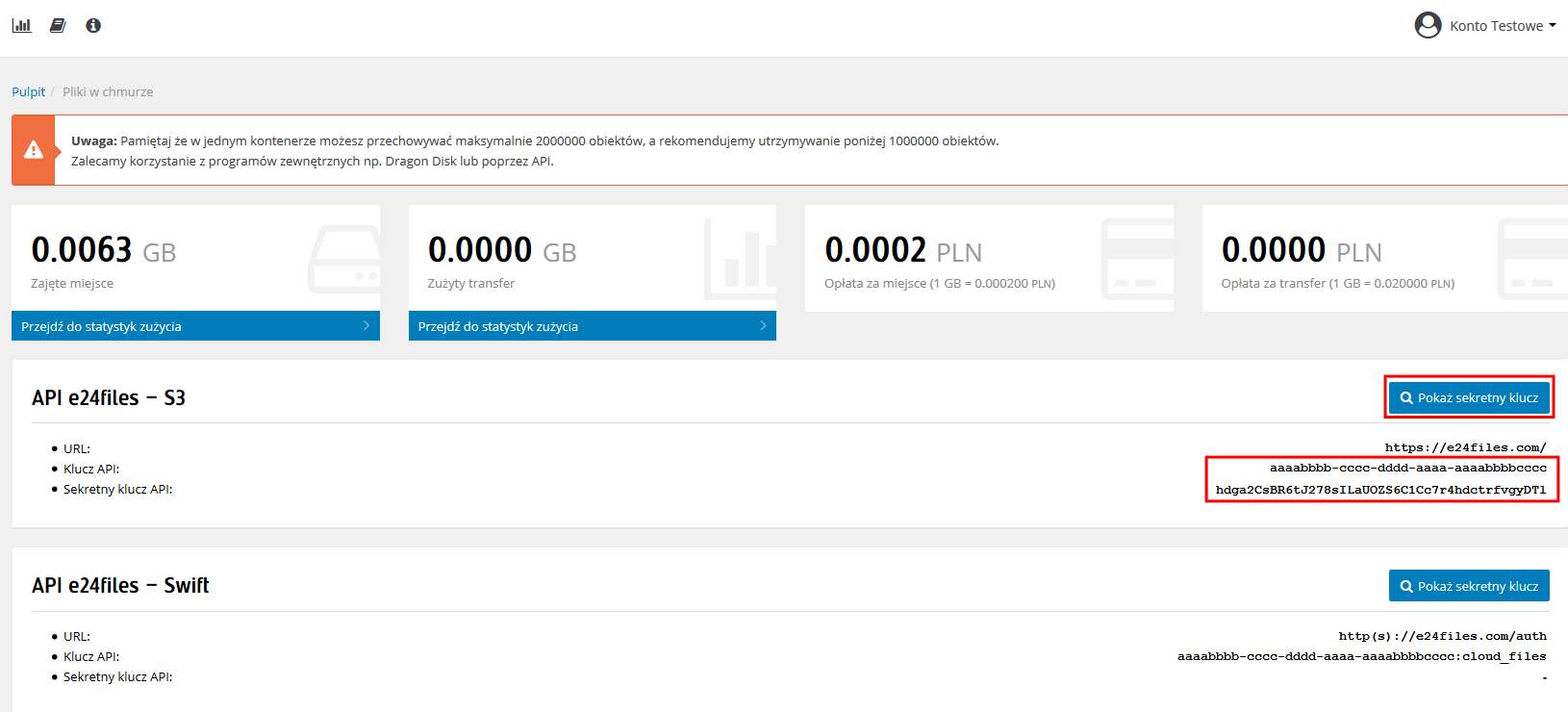1568x712 pixels.
Task: Expand the Konto Testowe account menu
Action: tap(1503, 26)
